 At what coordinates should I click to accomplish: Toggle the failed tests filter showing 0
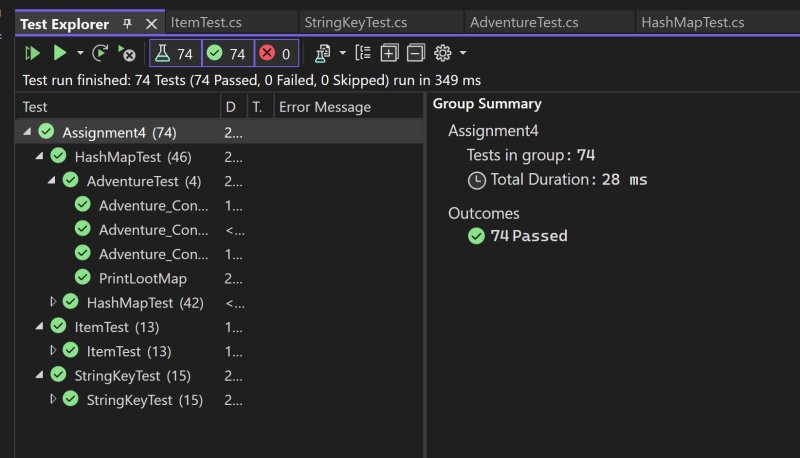[276, 54]
